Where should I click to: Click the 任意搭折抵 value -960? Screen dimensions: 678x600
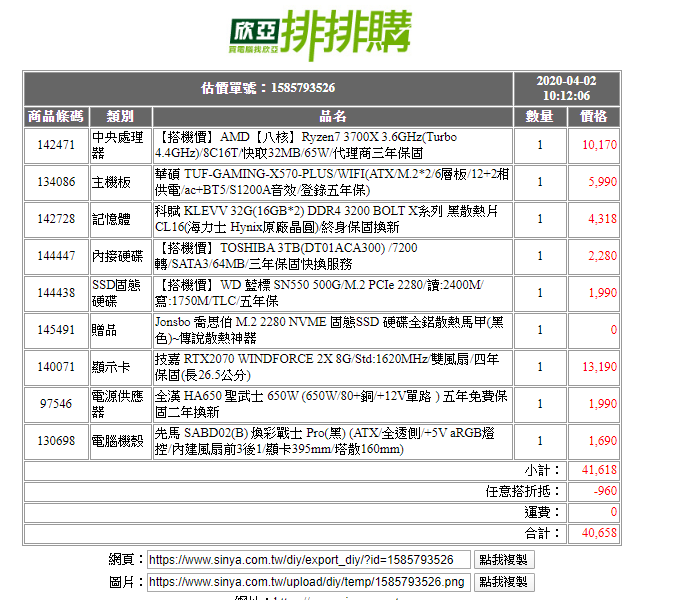[605, 491]
